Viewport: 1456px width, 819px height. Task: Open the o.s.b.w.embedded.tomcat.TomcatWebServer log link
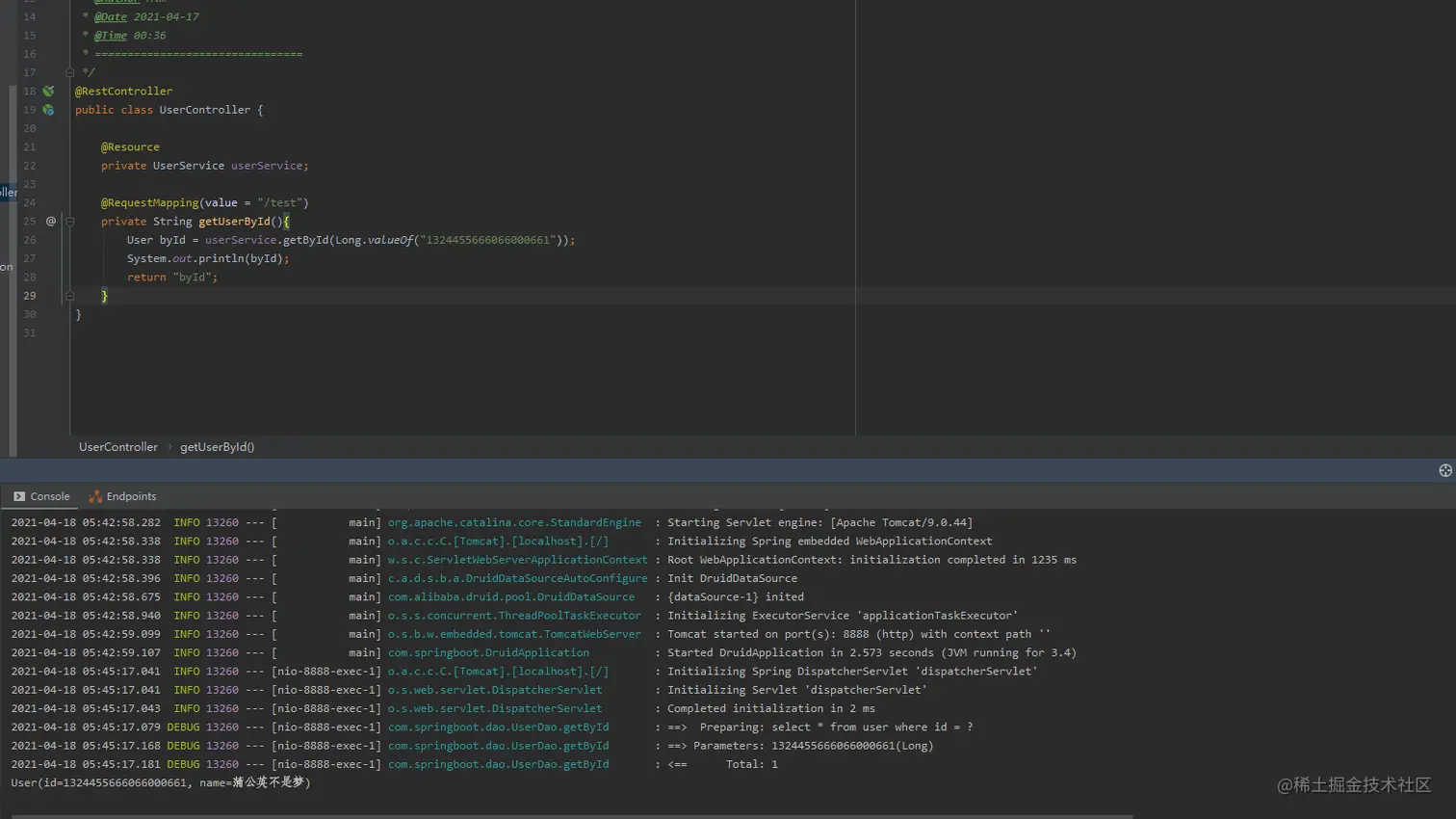(514, 634)
